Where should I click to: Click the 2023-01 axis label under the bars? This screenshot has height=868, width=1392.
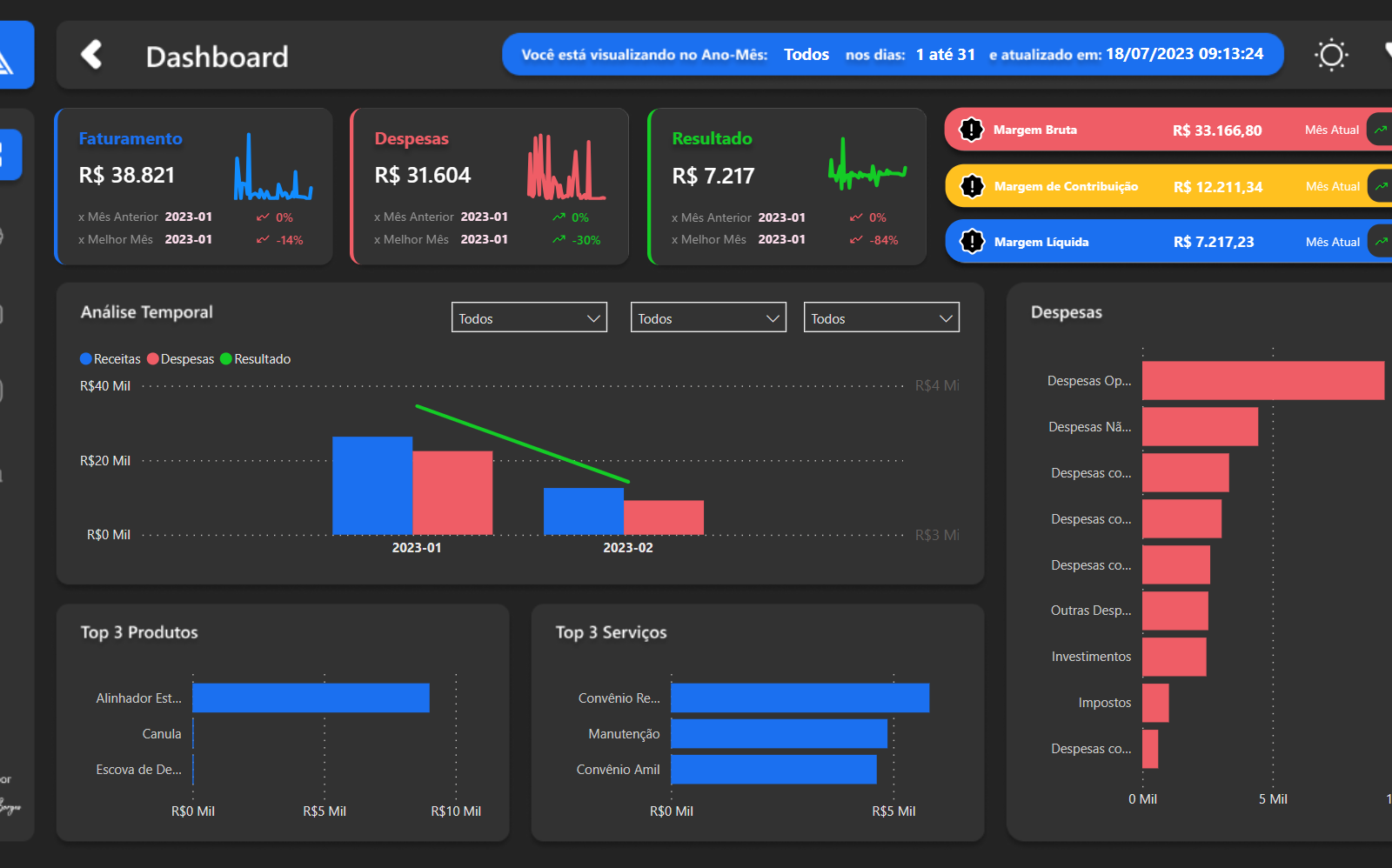pyautogui.click(x=417, y=548)
